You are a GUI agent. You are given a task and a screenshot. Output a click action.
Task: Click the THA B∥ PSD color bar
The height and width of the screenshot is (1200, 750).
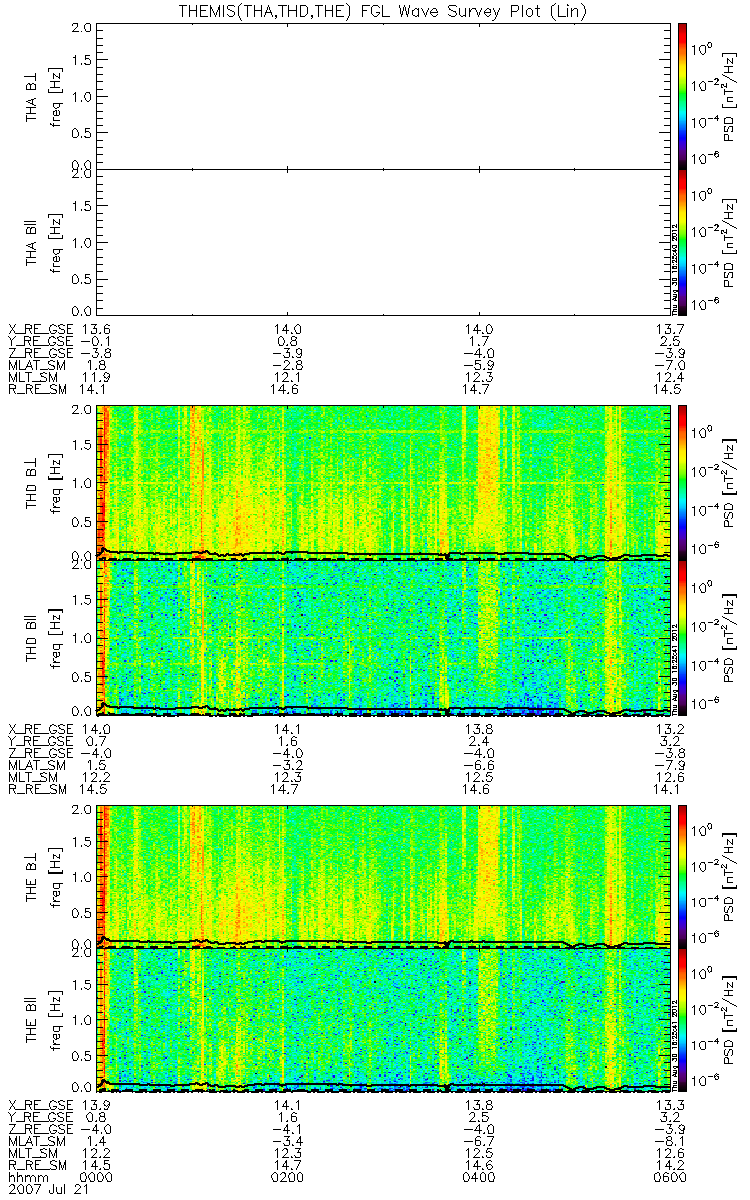click(x=682, y=241)
